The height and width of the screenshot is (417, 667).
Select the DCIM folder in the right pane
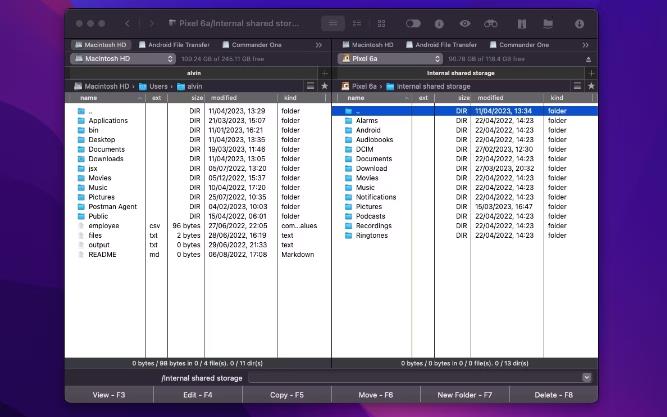pyautogui.click(x=465, y=149)
